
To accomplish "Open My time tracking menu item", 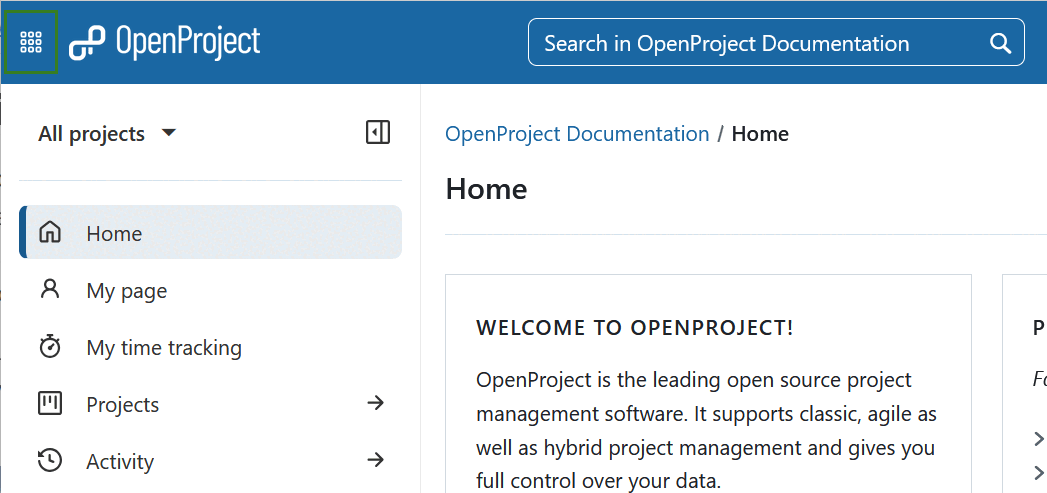I will (x=164, y=348).
